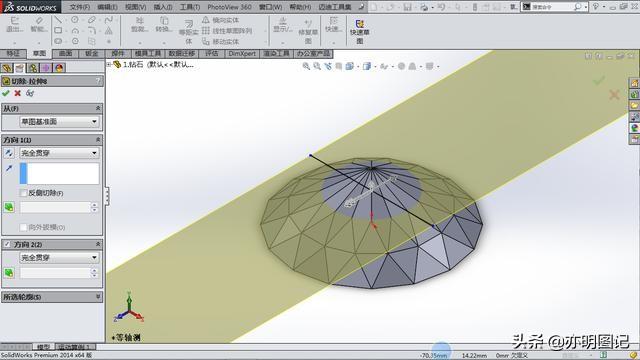Click the zoom to fit magnifier icon

pos(306,66)
